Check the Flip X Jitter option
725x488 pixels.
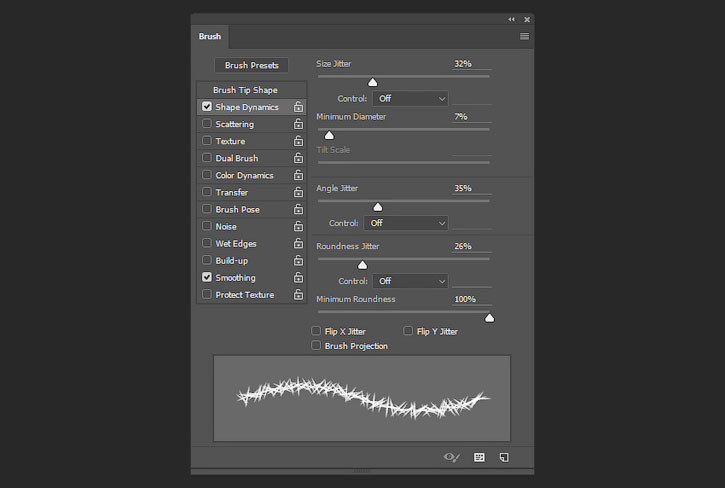point(316,331)
